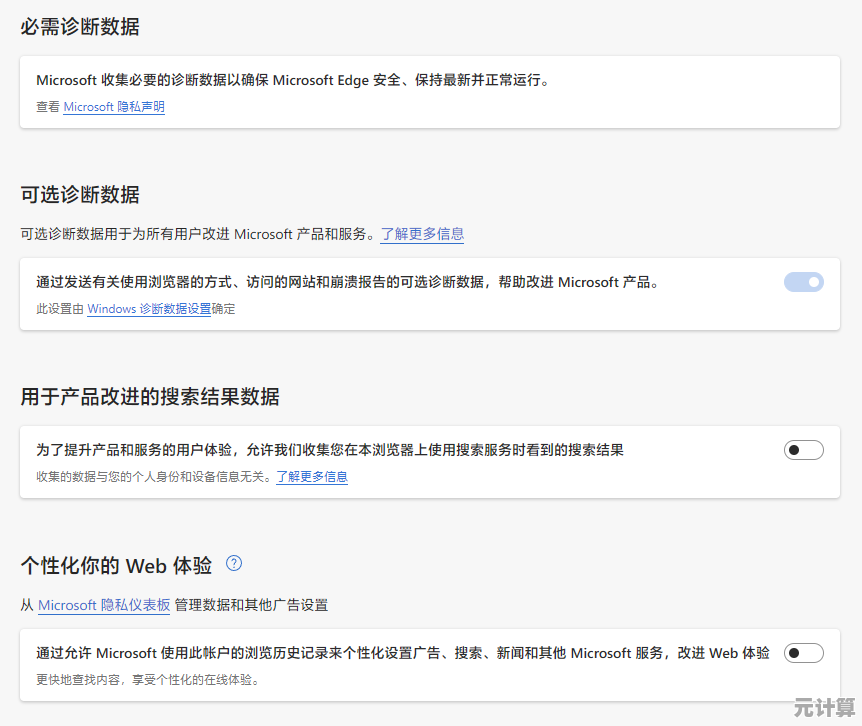862x726 pixels.
Task: Open the Windows 诊断数据设置 link
Action: coord(149,309)
